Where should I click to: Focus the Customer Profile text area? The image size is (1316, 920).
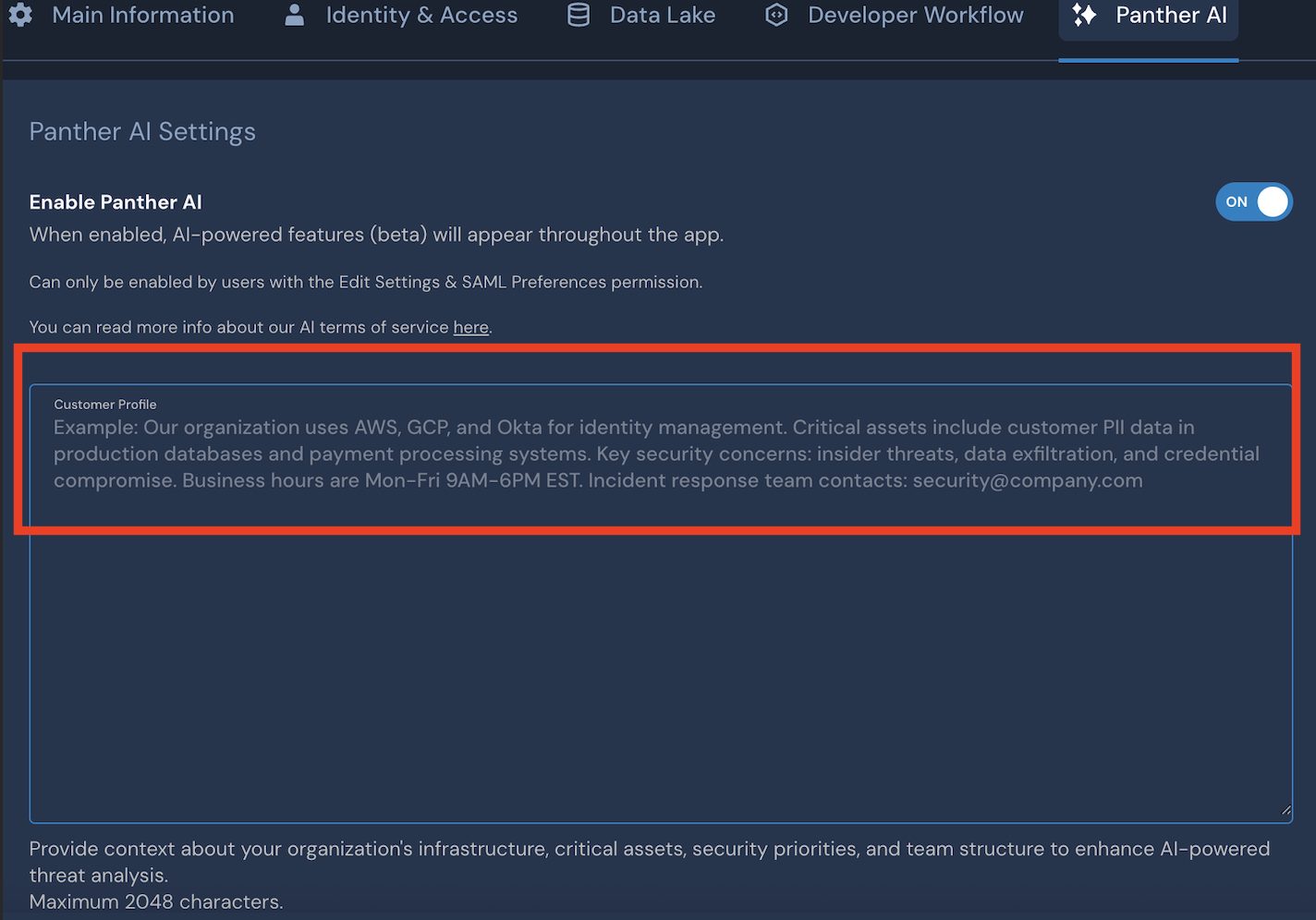[660, 647]
